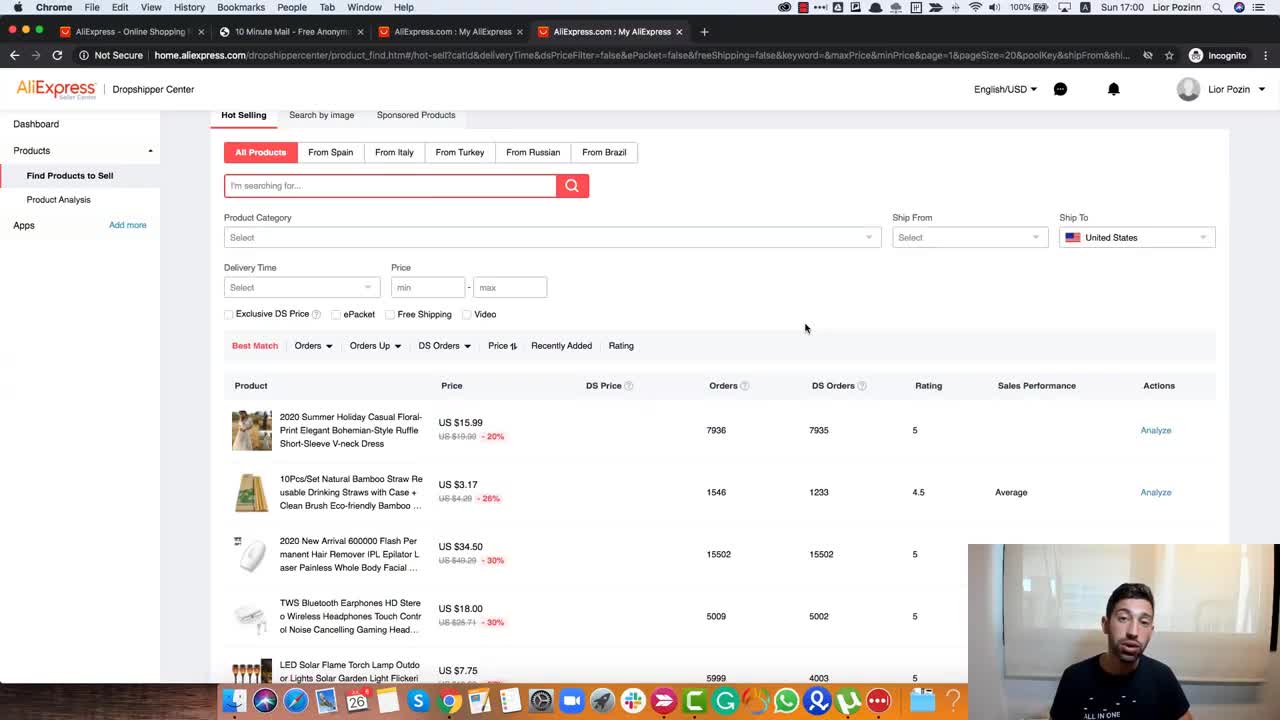Open Skype from the Dock
The width and height of the screenshot is (1280, 720).
pyautogui.click(x=418, y=701)
